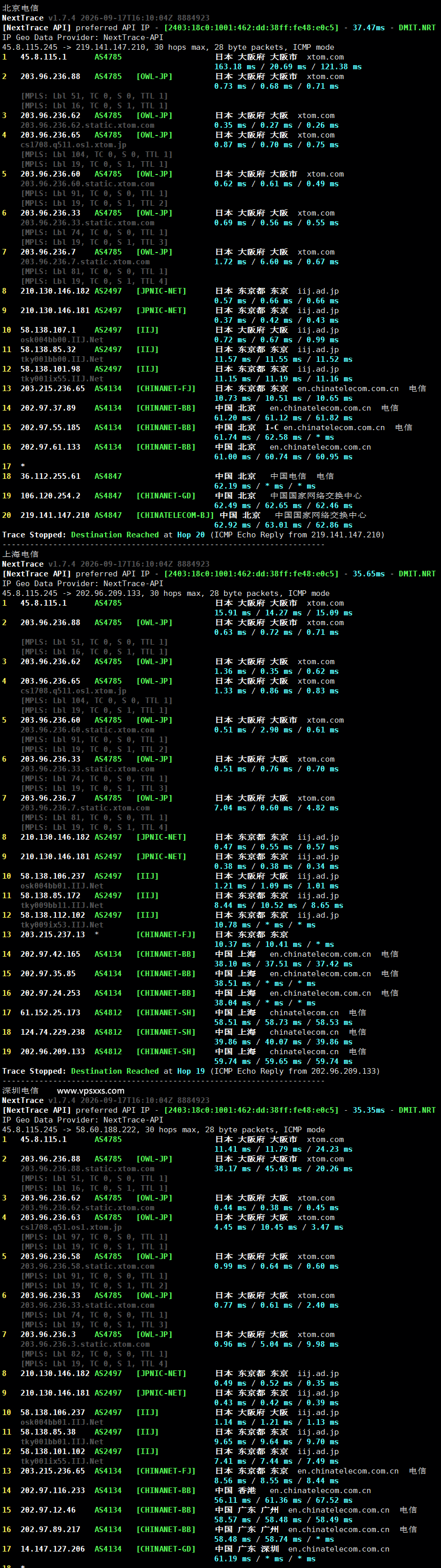
Task: Click hostname "osk004bb00.IIJ.Net"
Action: tap(62, 339)
